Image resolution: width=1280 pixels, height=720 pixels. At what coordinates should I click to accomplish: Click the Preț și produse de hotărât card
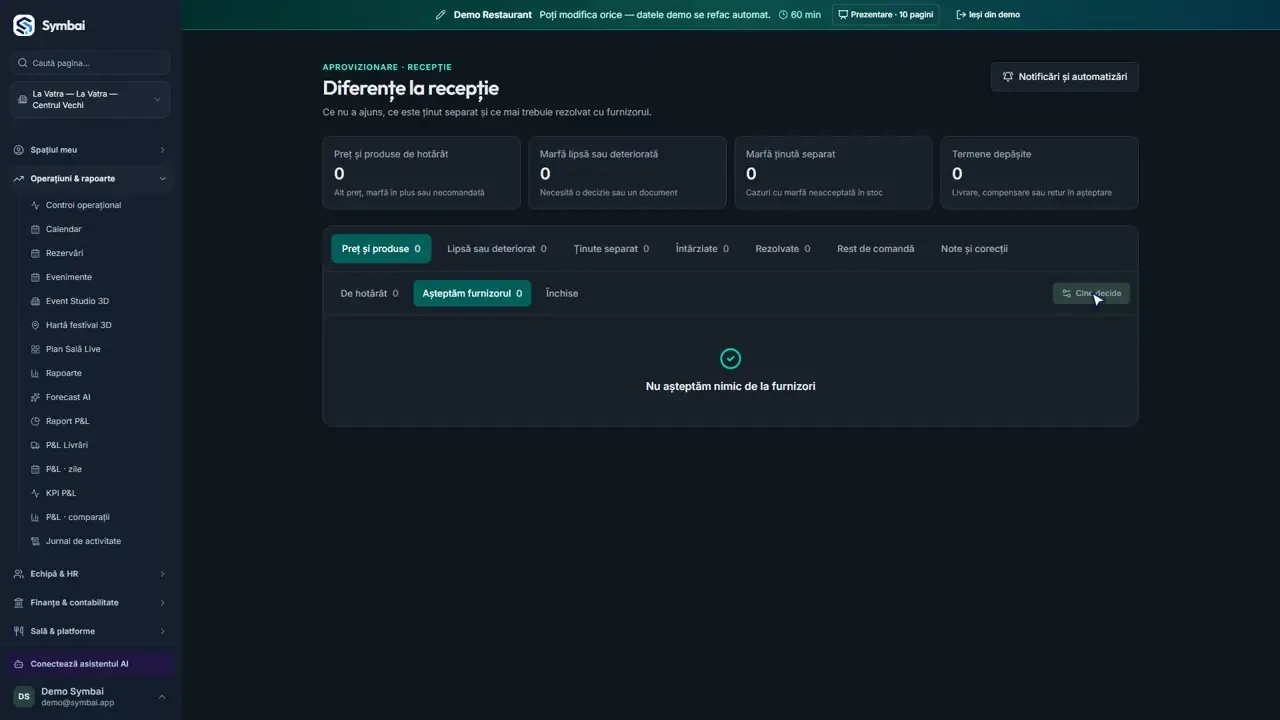pyautogui.click(x=421, y=173)
